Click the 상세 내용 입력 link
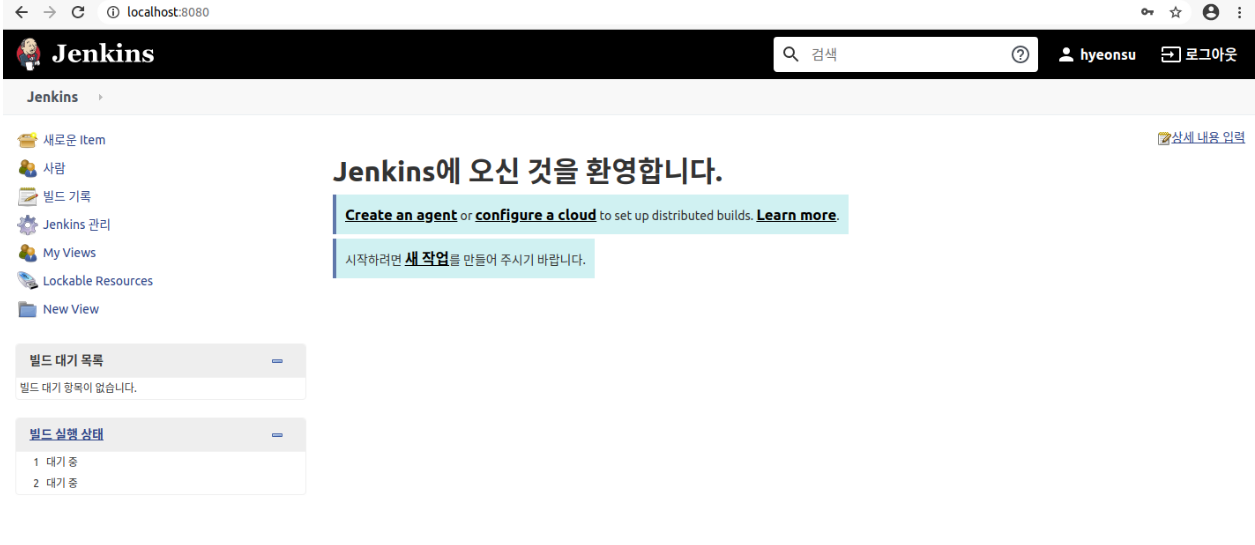Screen dimensions: 1255x545 click(1208, 138)
